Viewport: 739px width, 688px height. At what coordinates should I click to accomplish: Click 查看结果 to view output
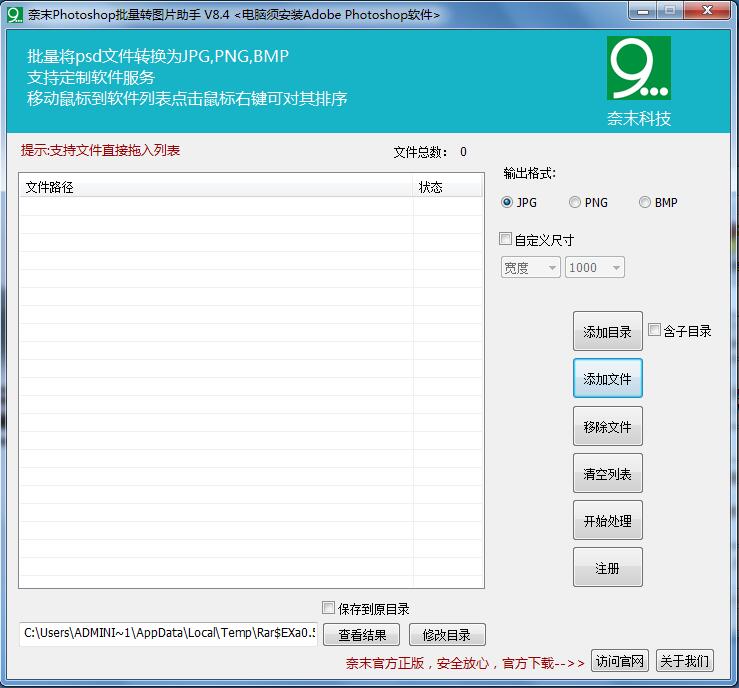coord(361,635)
